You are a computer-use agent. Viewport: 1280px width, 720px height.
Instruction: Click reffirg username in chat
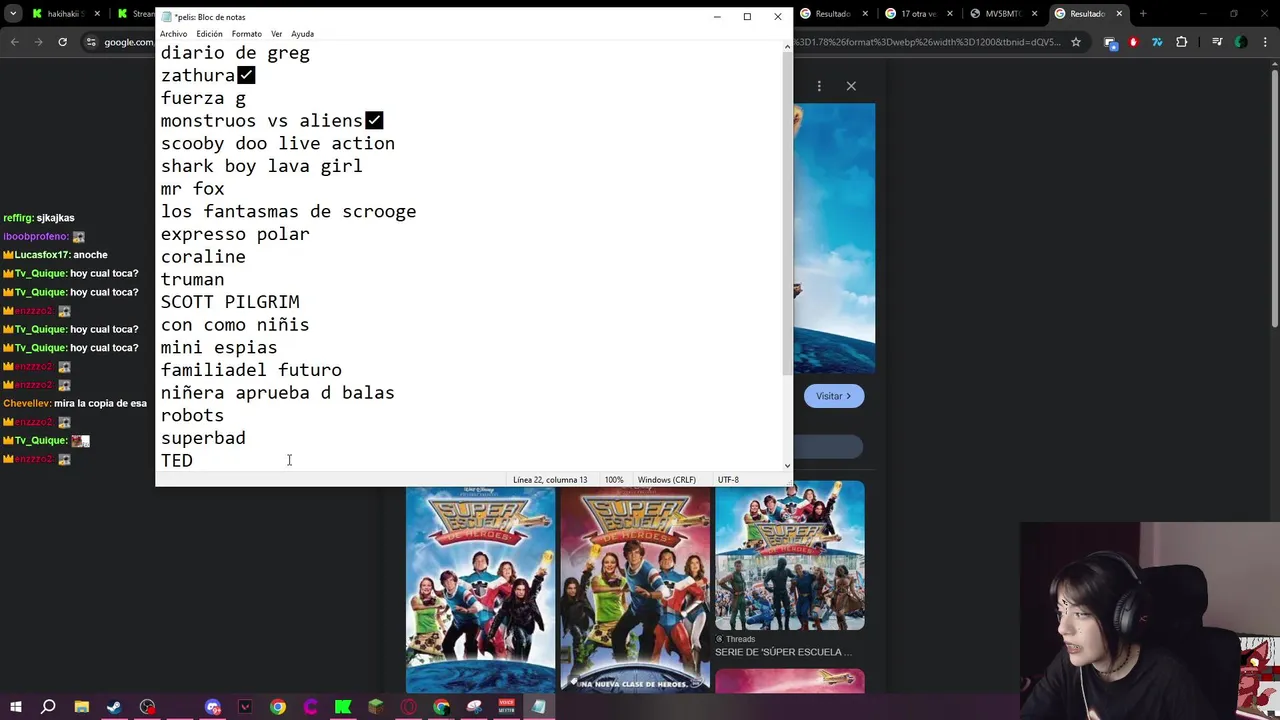coord(17,218)
